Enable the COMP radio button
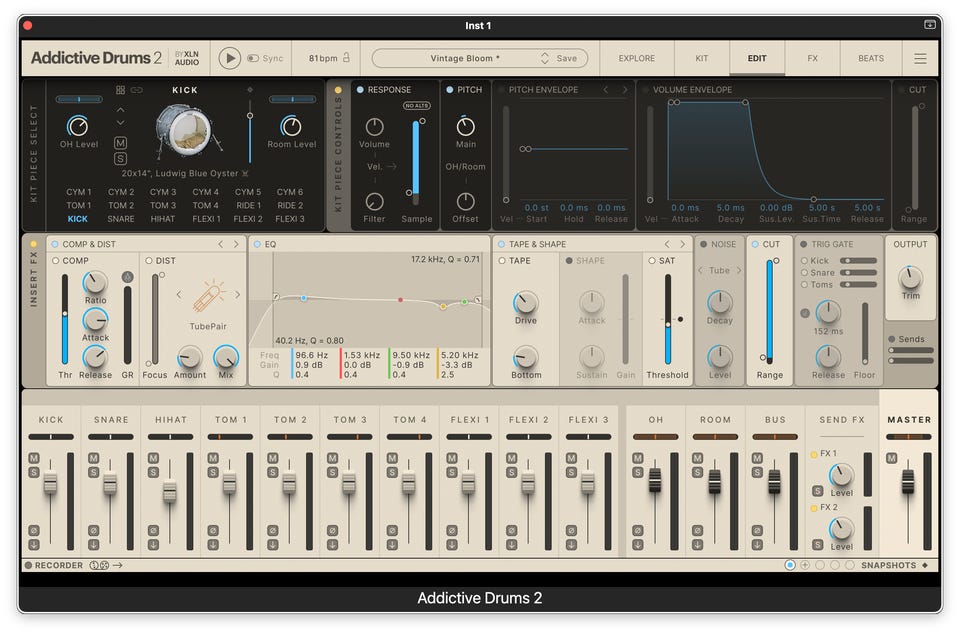The image size is (960, 634). [55, 260]
